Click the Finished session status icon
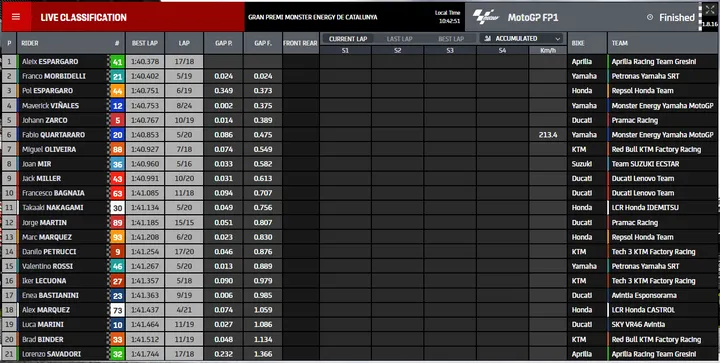 tap(650, 17)
